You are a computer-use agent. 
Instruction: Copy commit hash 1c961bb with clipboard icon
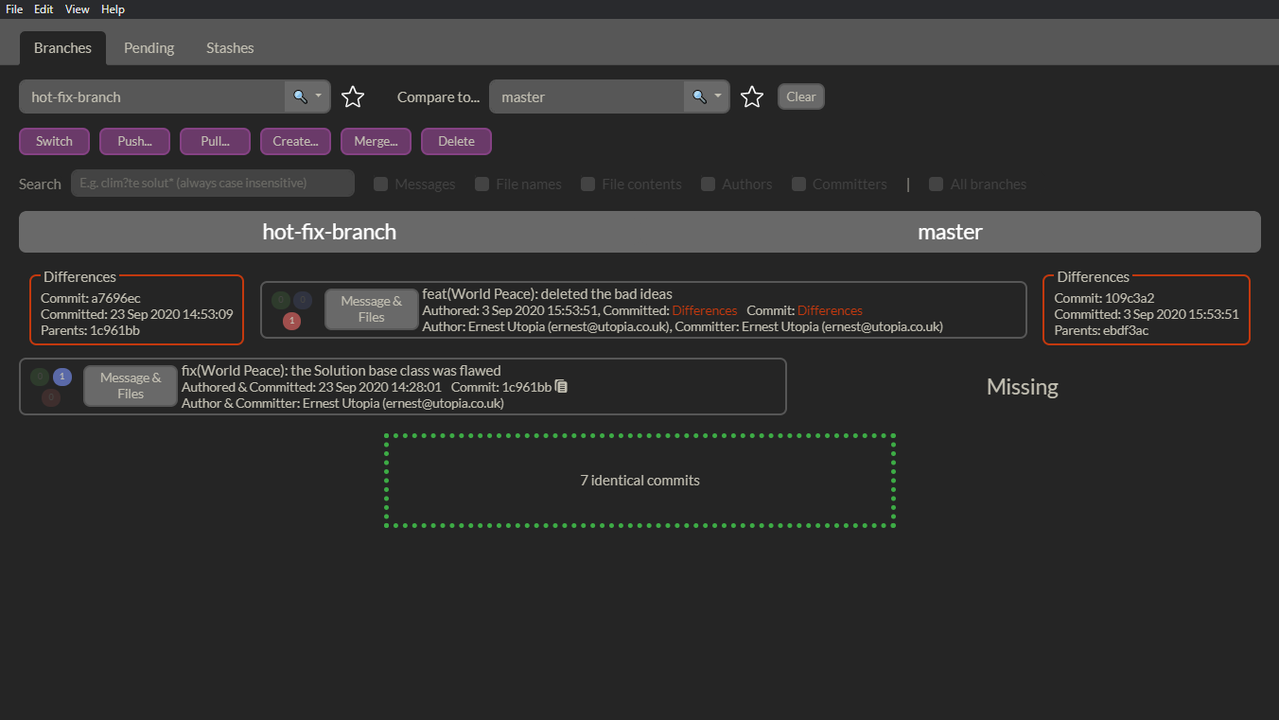pos(562,387)
